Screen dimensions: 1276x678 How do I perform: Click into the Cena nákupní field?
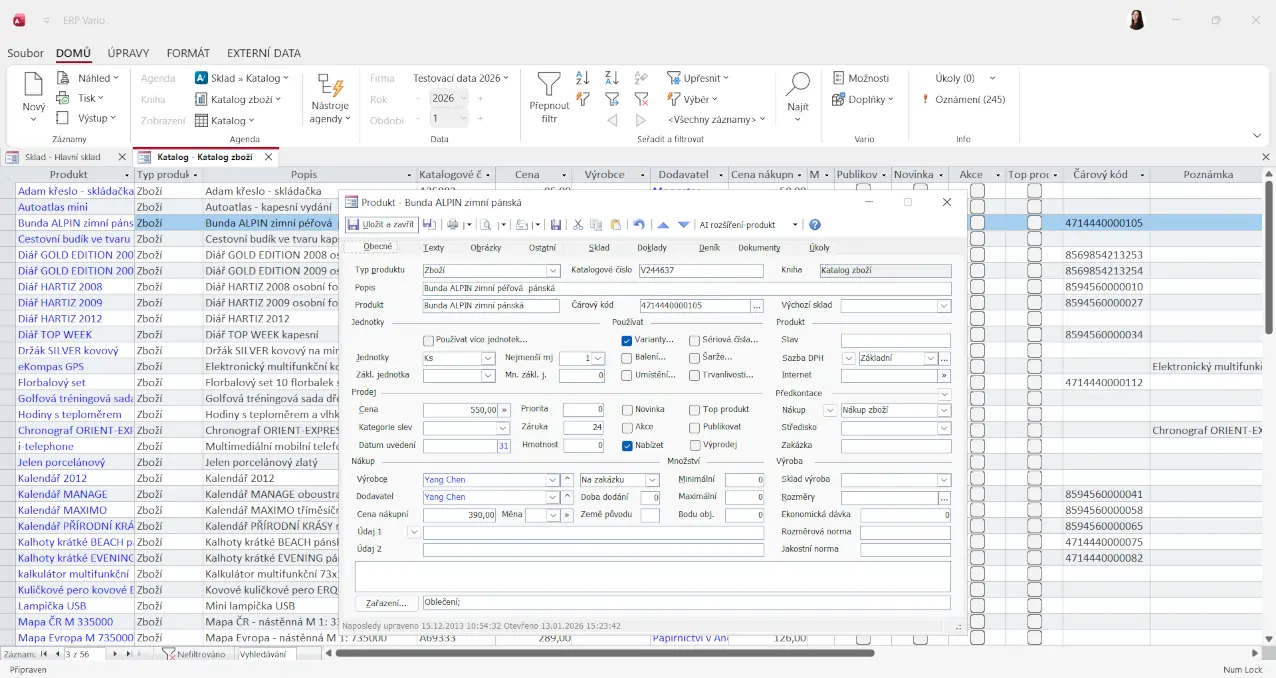(x=459, y=515)
